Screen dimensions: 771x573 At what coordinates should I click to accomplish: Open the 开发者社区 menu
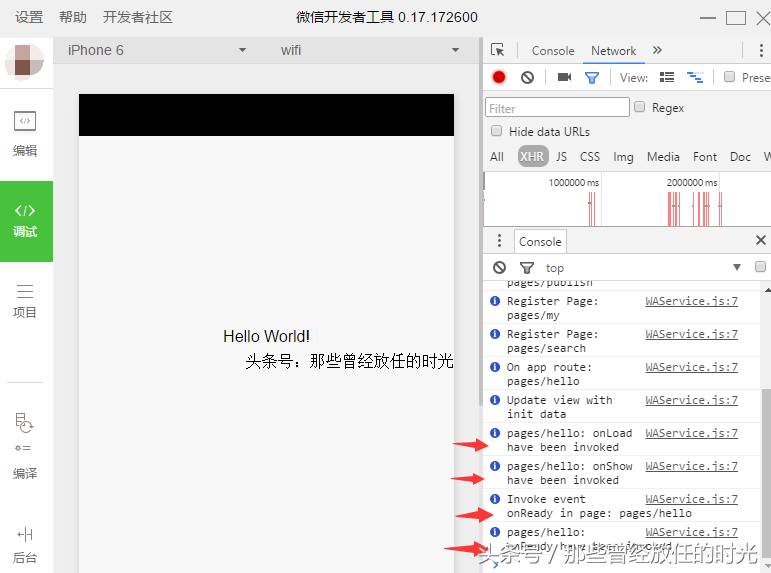tap(138, 17)
